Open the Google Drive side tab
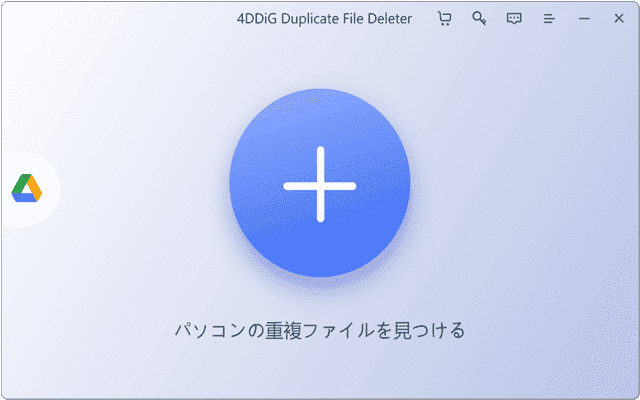This screenshot has width=640, height=400. pos(27,188)
